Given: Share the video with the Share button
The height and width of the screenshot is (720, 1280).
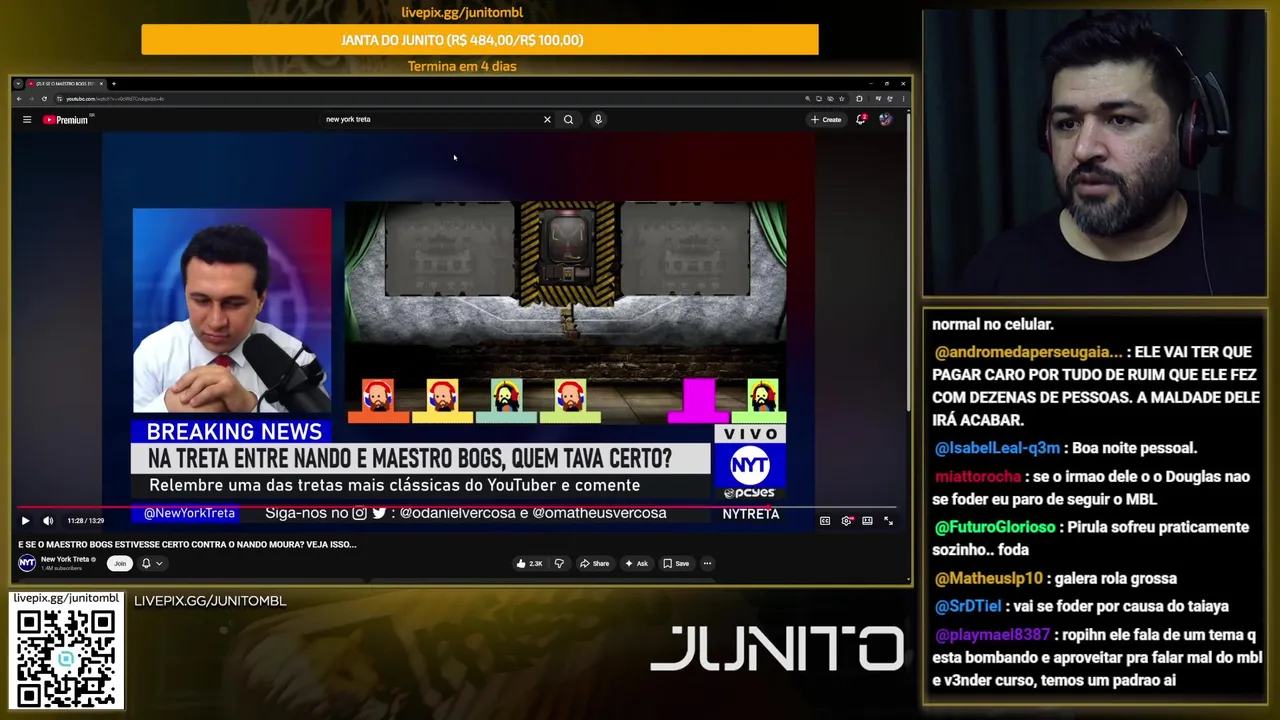Looking at the screenshot, I should (x=594, y=563).
